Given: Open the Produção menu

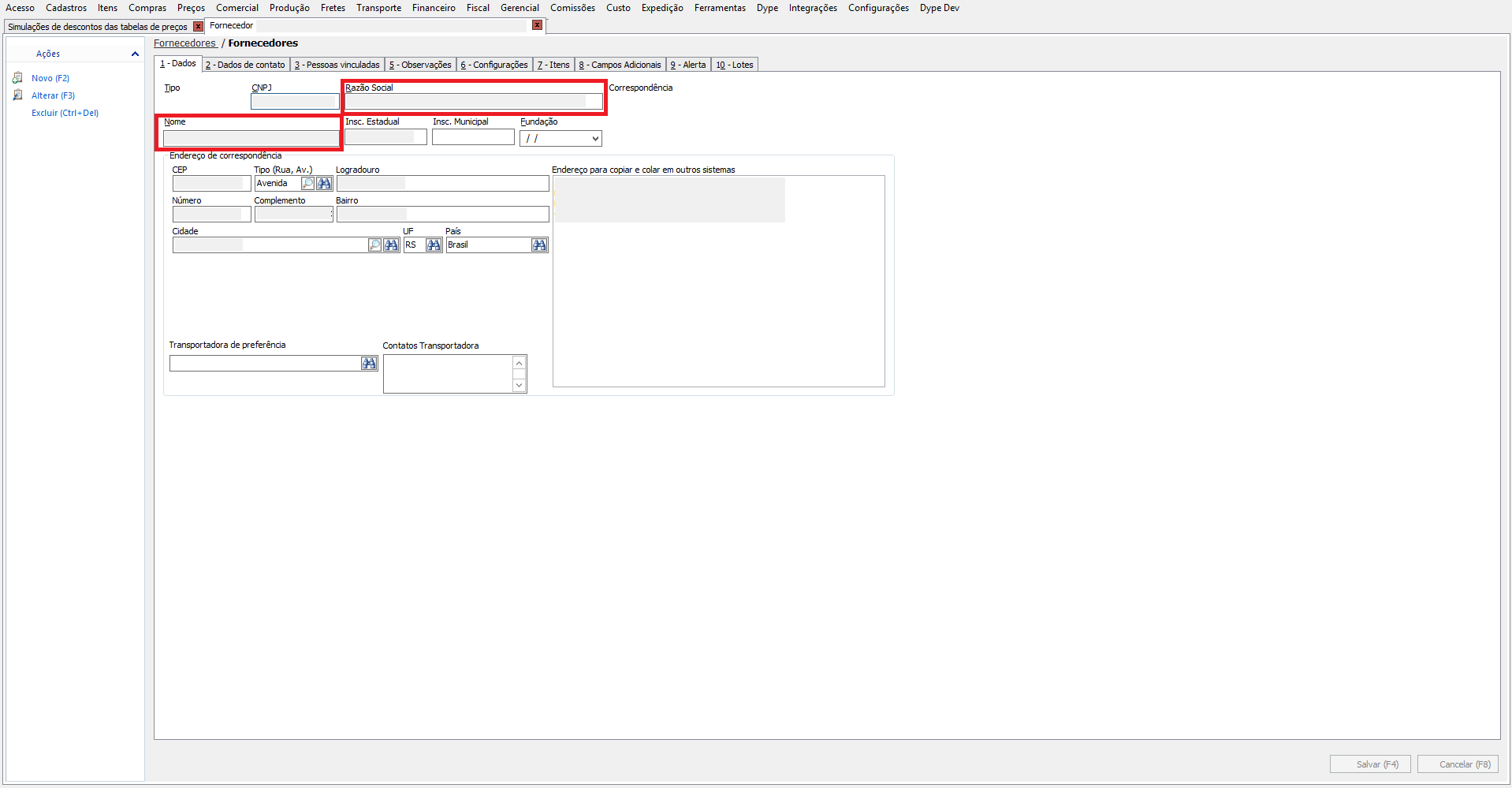Looking at the screenshot, I should tap(289, 8).
